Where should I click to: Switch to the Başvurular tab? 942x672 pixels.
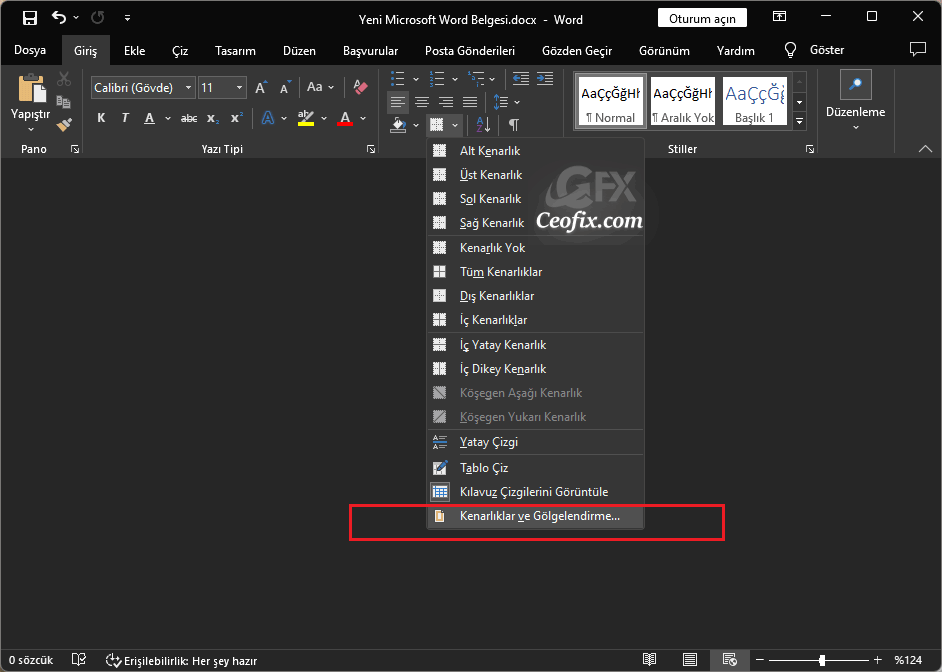371,50
